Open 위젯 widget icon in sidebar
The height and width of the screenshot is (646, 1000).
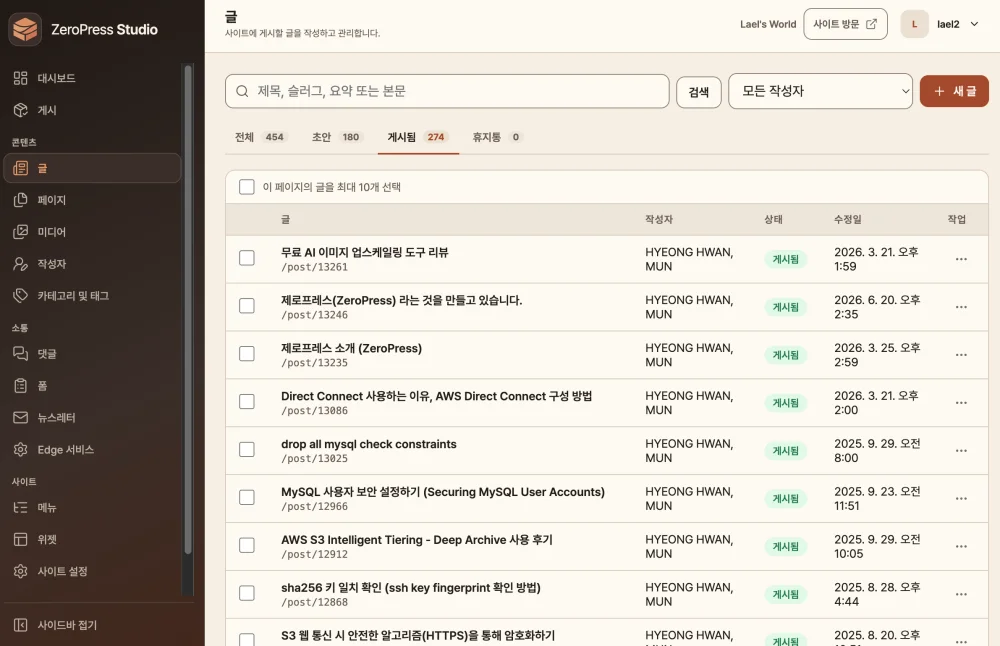click(20, 539)
